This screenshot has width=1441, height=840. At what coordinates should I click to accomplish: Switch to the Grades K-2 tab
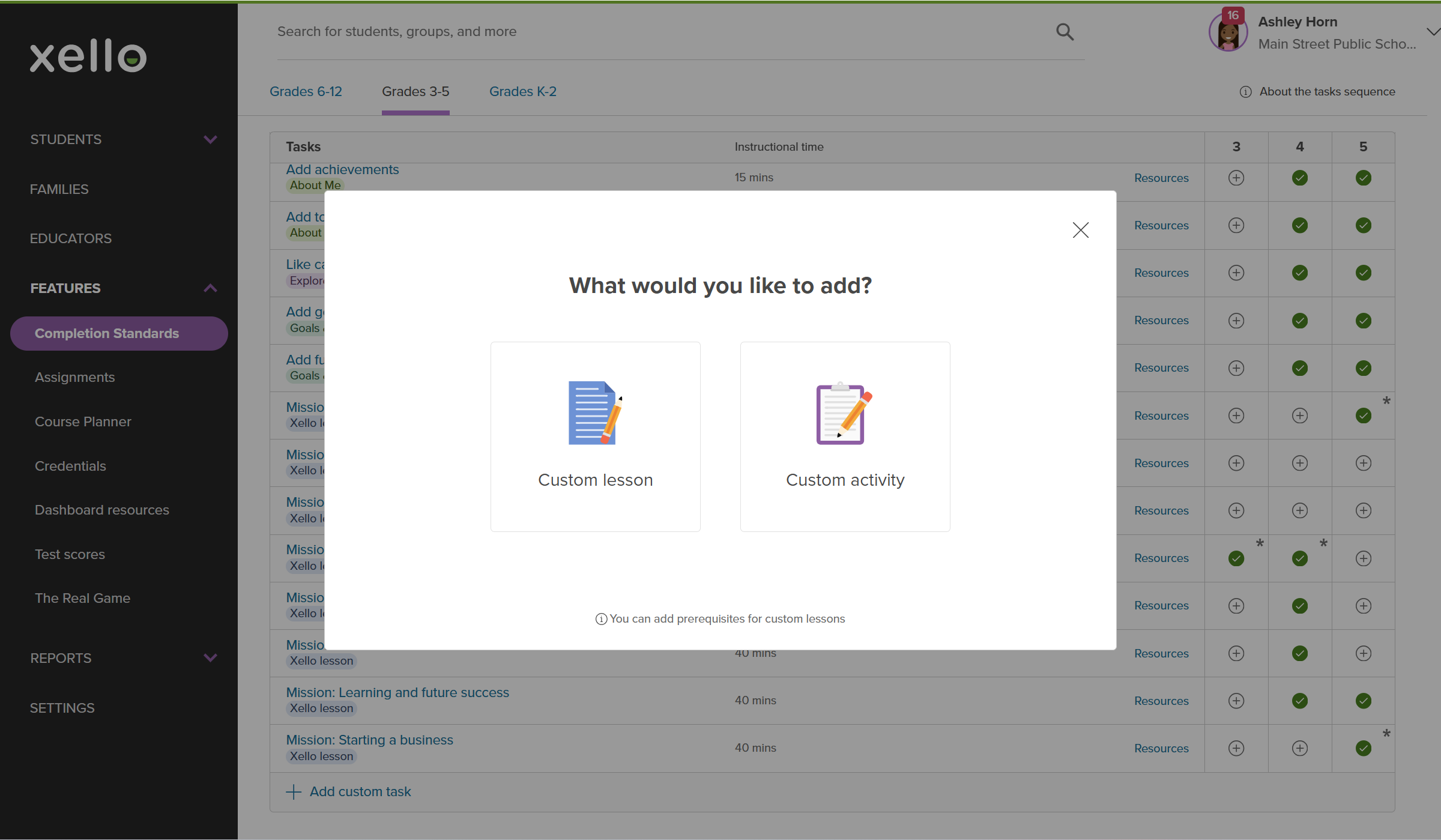click(x=522, y=92)
